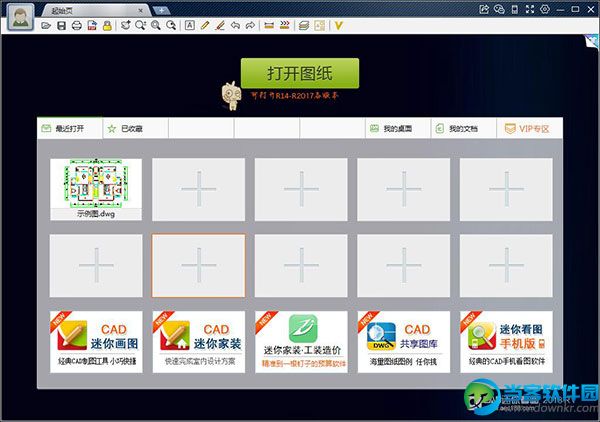Open the 示例图.dwg drawing thumbnail
The image size is (600, 422).
[x=96, y=189]
